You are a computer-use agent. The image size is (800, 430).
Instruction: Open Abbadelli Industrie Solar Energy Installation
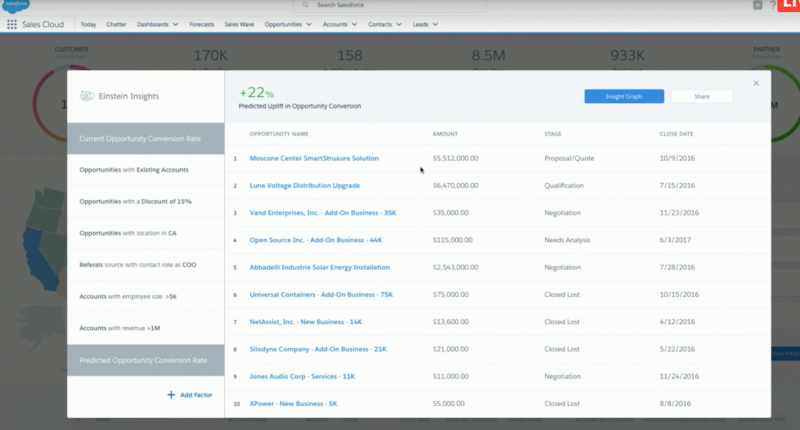(x=319, y=267)
